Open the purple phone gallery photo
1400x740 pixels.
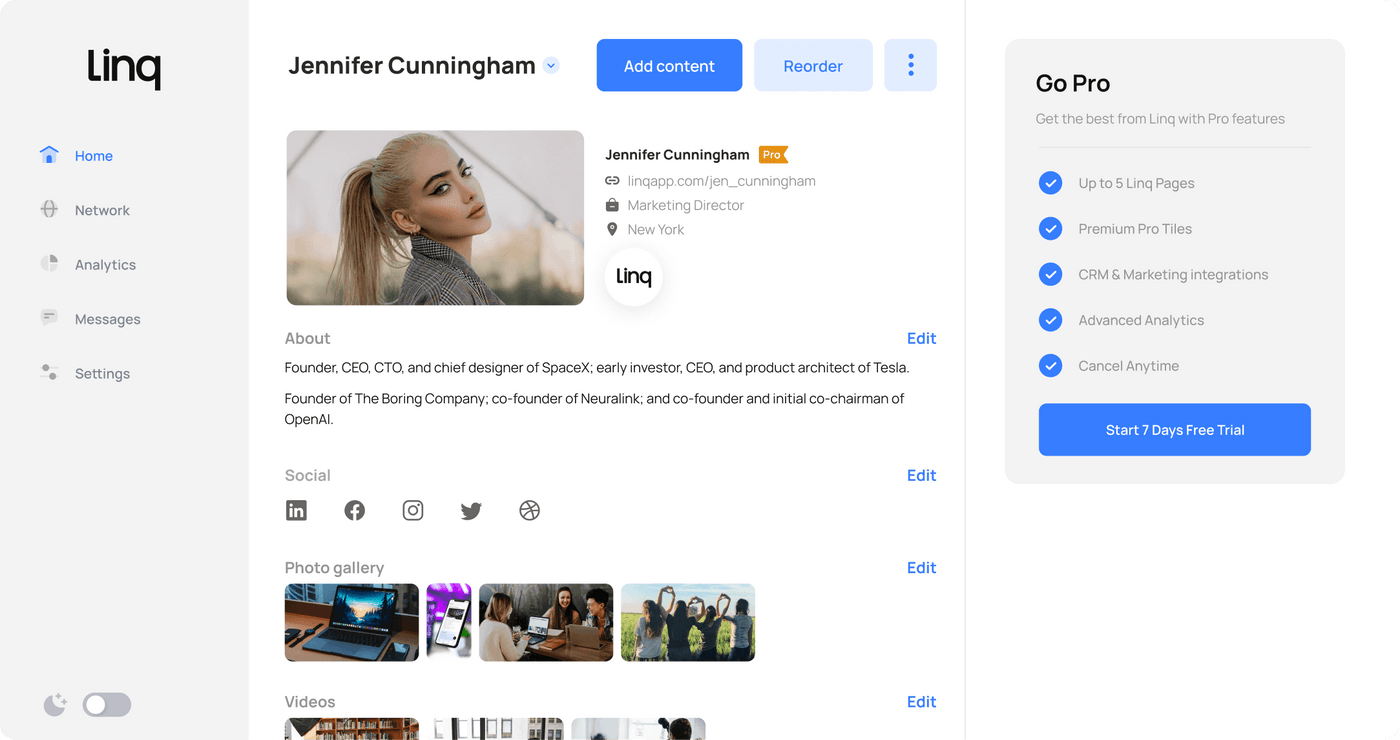[x=449, y=622]
